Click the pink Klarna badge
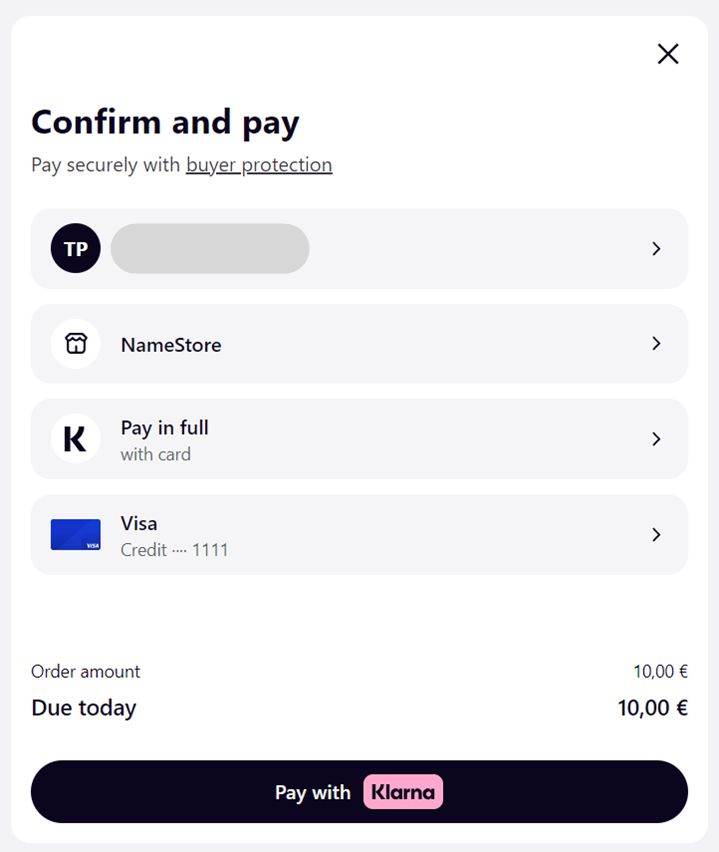The height and width of the screenshot is (852, 719). (403, 792)
